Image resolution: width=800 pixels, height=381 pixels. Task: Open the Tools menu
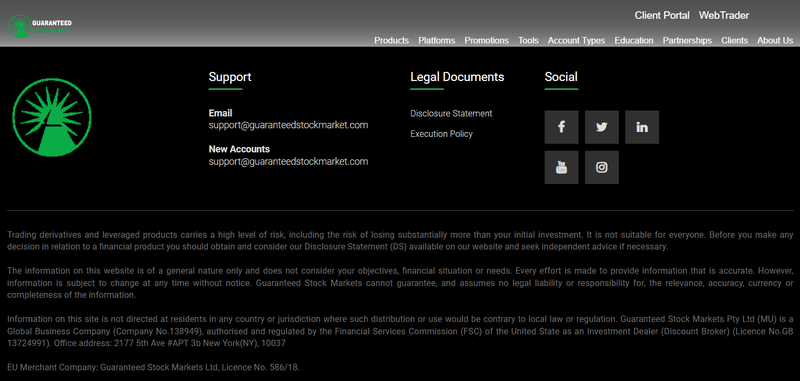pos(528,40)
